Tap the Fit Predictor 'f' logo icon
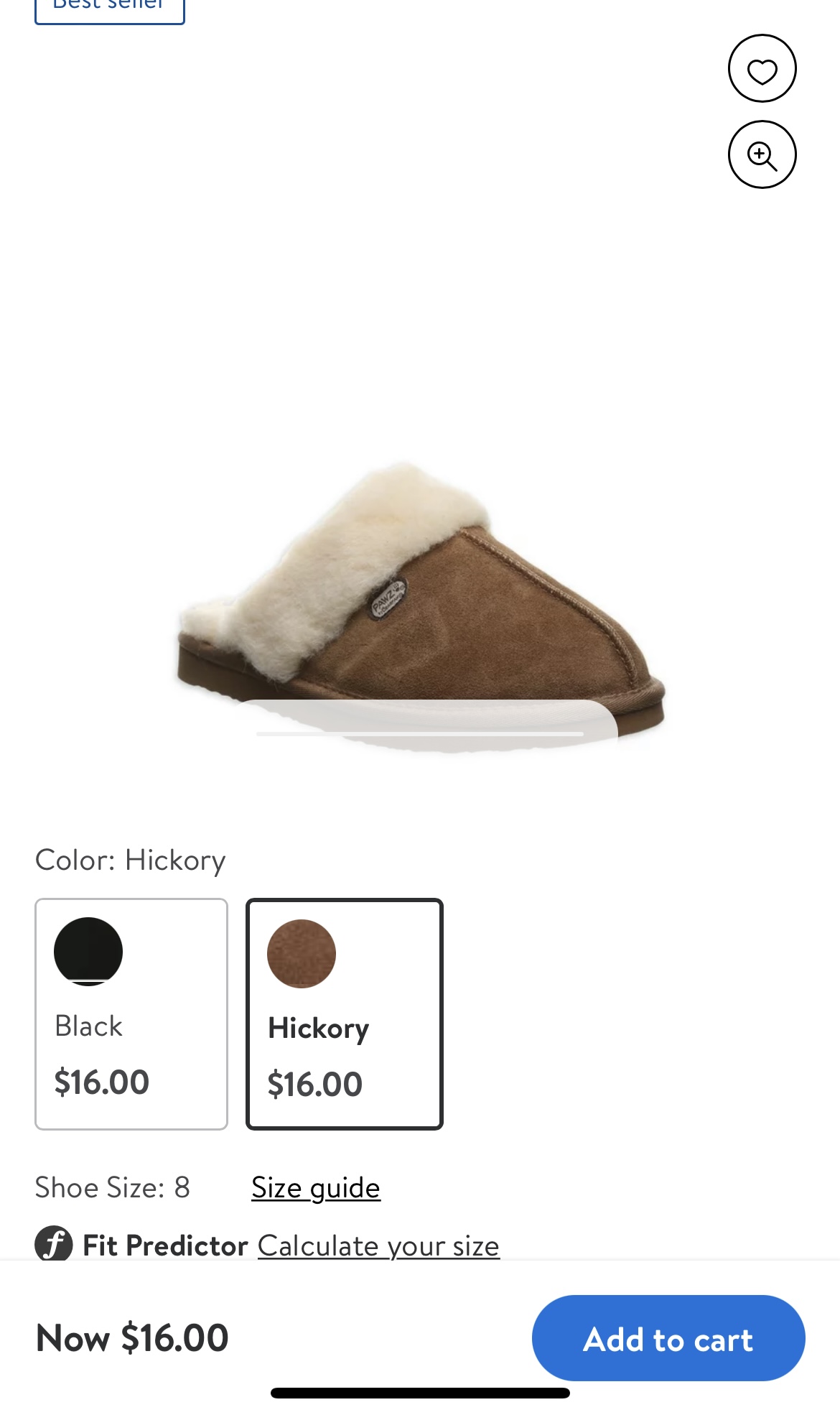Screen dimensions: 840x1415 [x=54, y=1243]
